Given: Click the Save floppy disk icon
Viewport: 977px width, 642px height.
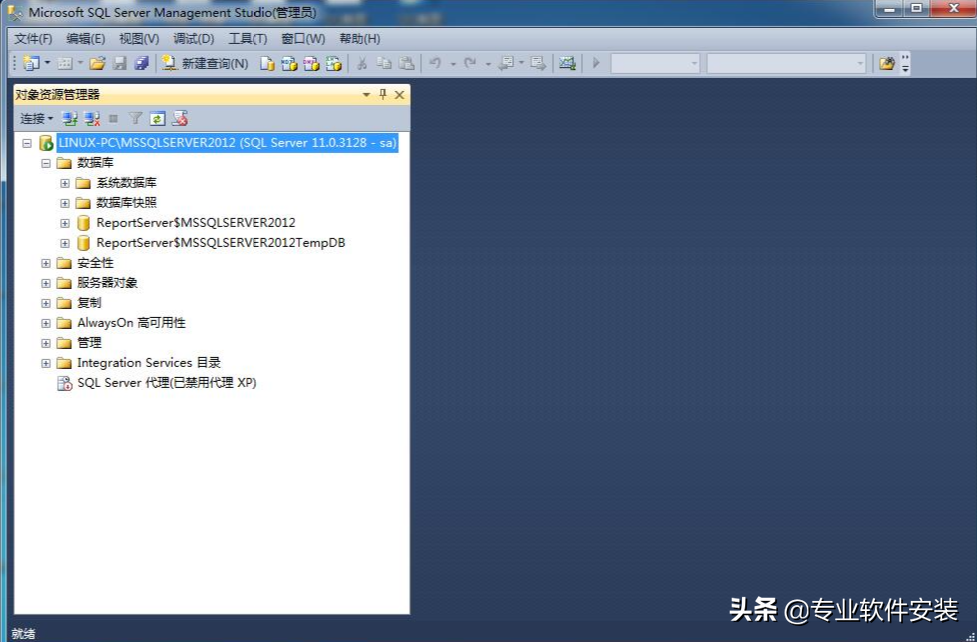Looking at the screenshot, I should pos(120,63).
